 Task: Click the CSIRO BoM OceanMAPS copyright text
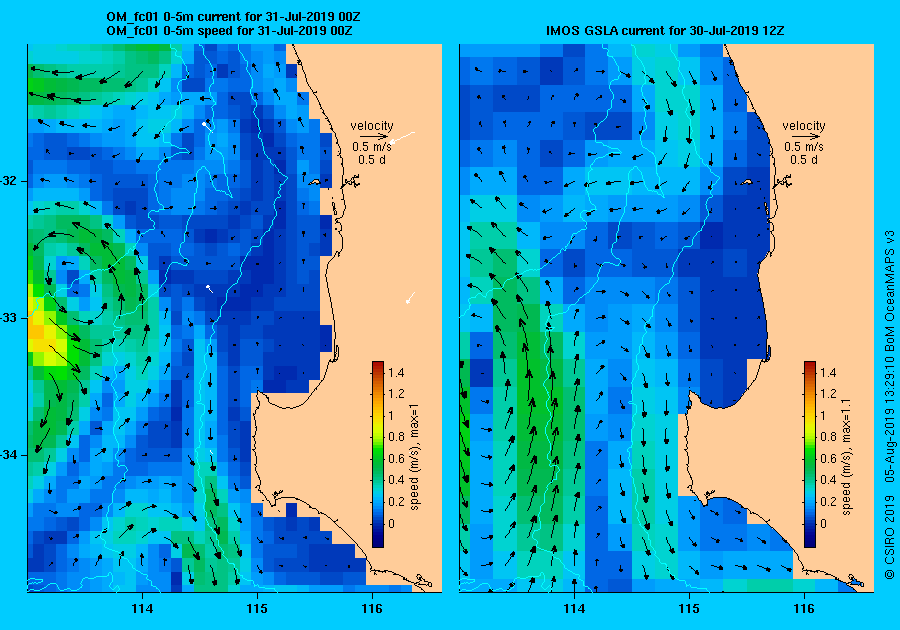pyautogui.click(x=889, y=405)
